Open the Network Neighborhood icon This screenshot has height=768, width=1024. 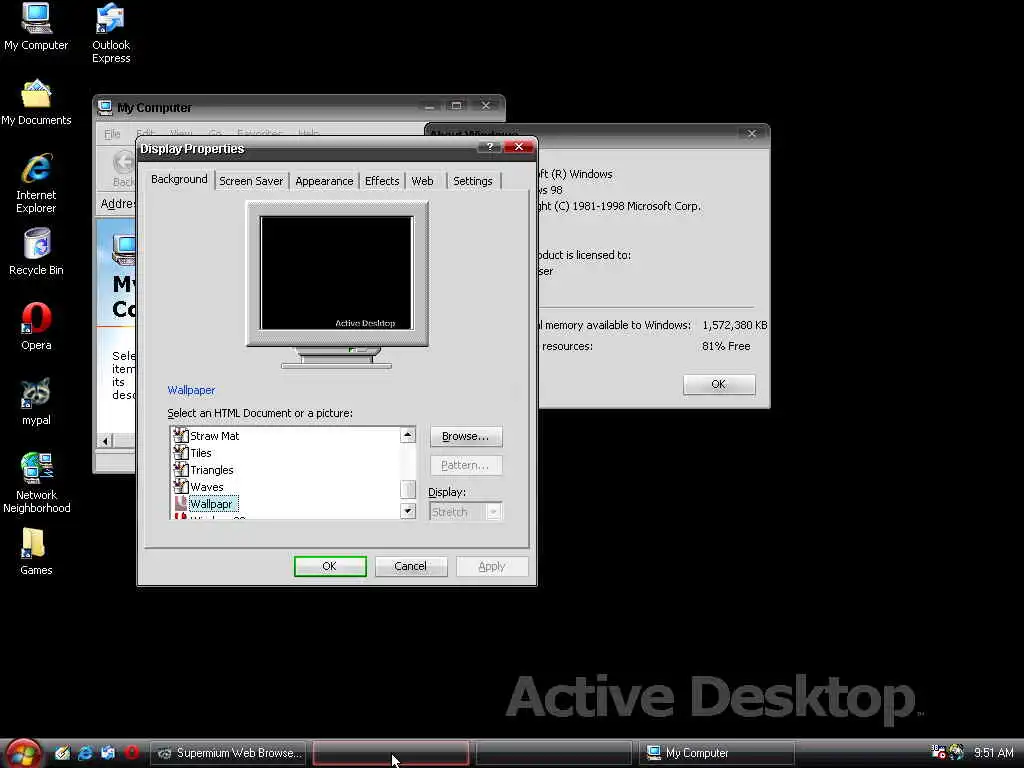(36, 483)
